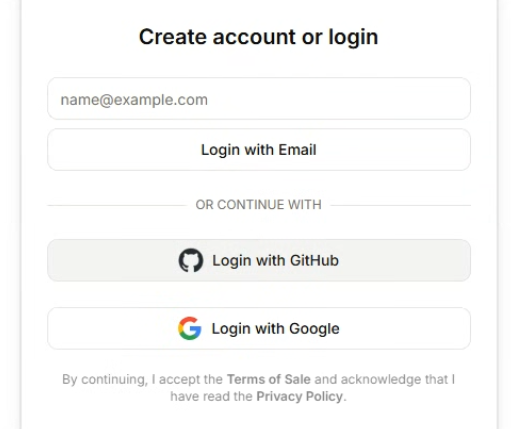This screenshot has height=429, width=511.
Task: Click the GitHub octocat logo icon
Action: 191,260
